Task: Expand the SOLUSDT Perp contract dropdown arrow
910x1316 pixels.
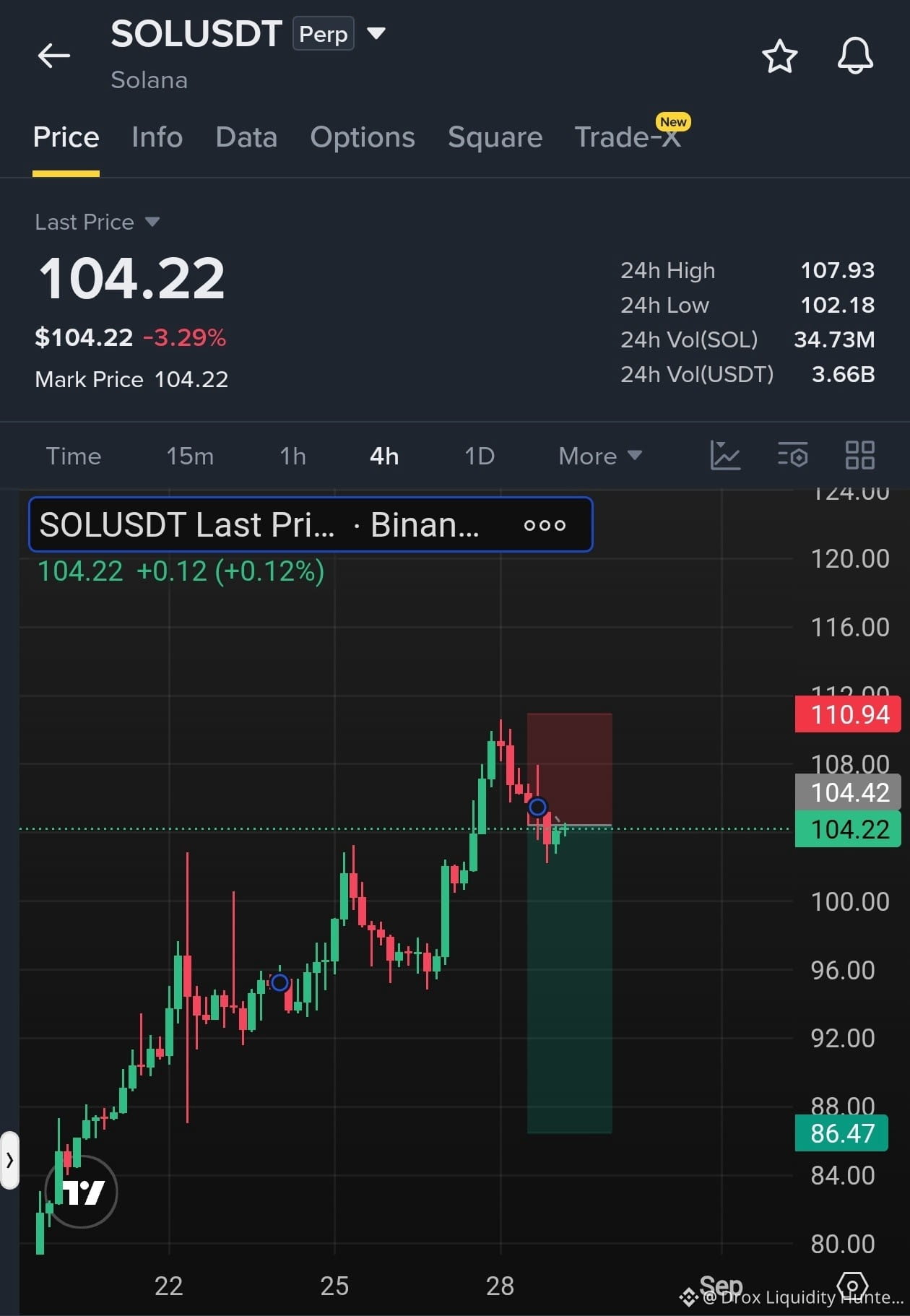Action: click(376, 33)
